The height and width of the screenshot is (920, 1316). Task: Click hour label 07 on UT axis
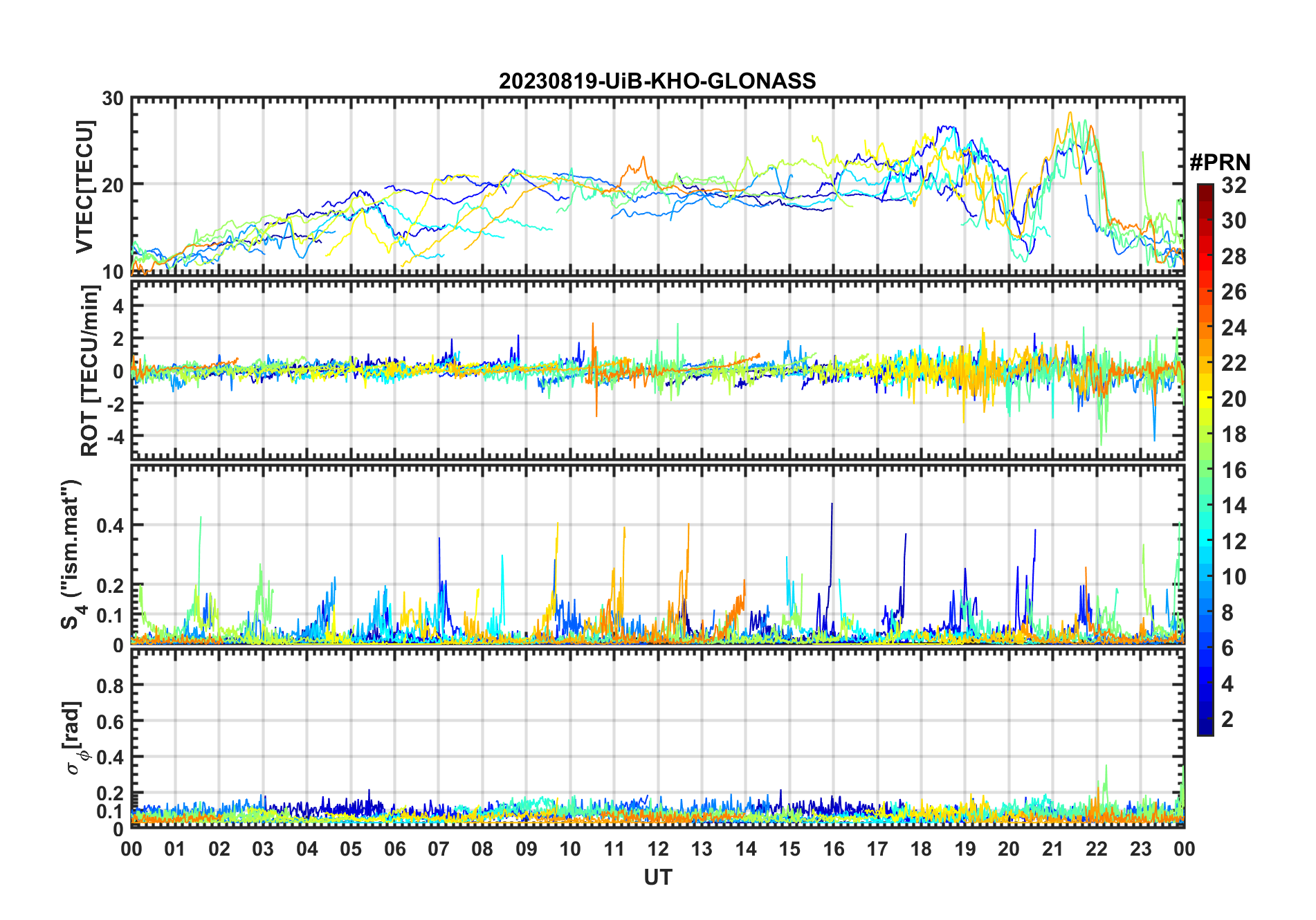pyautogui.click(x=439, y=849)
